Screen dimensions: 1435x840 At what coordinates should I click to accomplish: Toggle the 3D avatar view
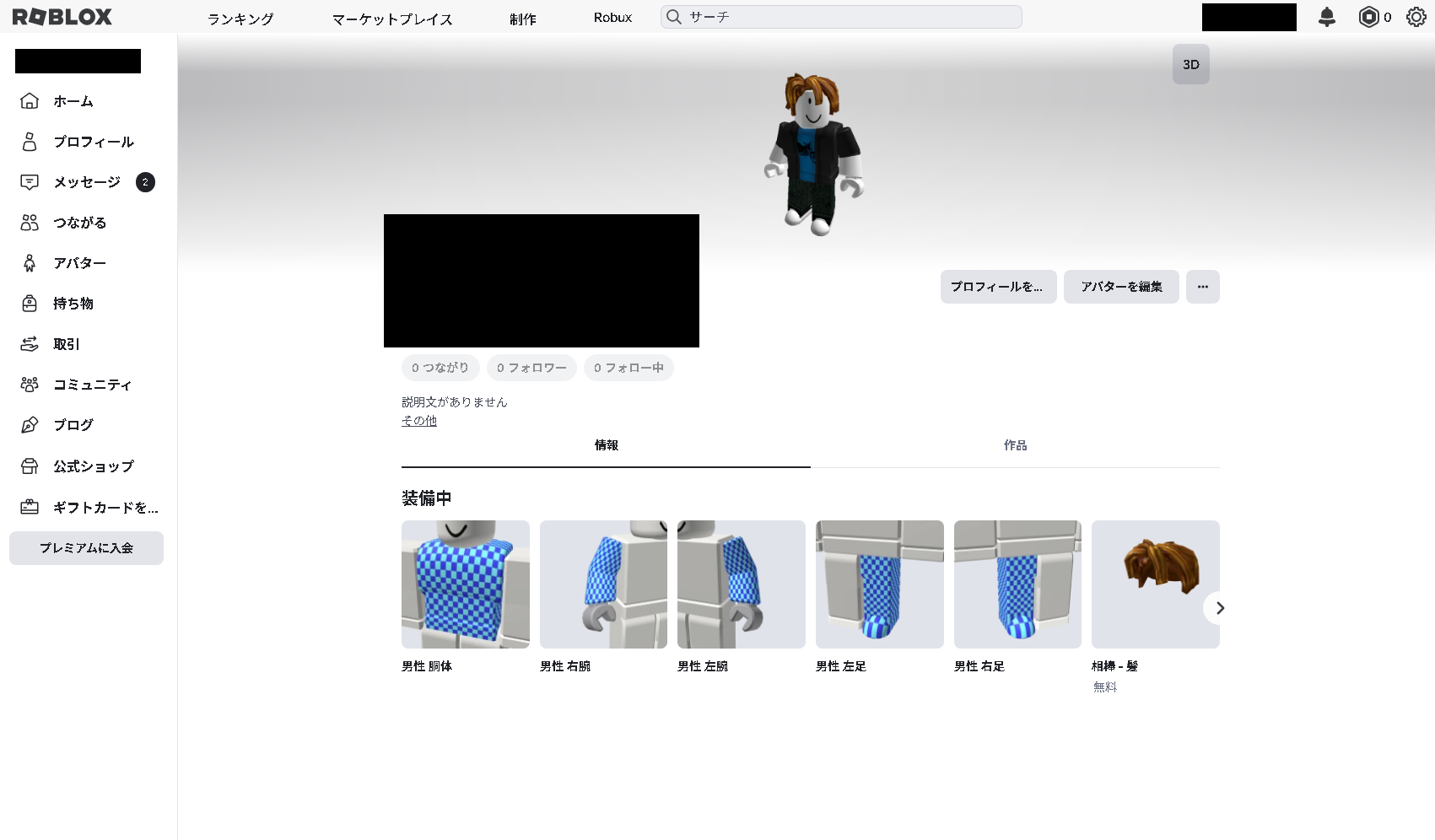click(x=1190, y=65)
